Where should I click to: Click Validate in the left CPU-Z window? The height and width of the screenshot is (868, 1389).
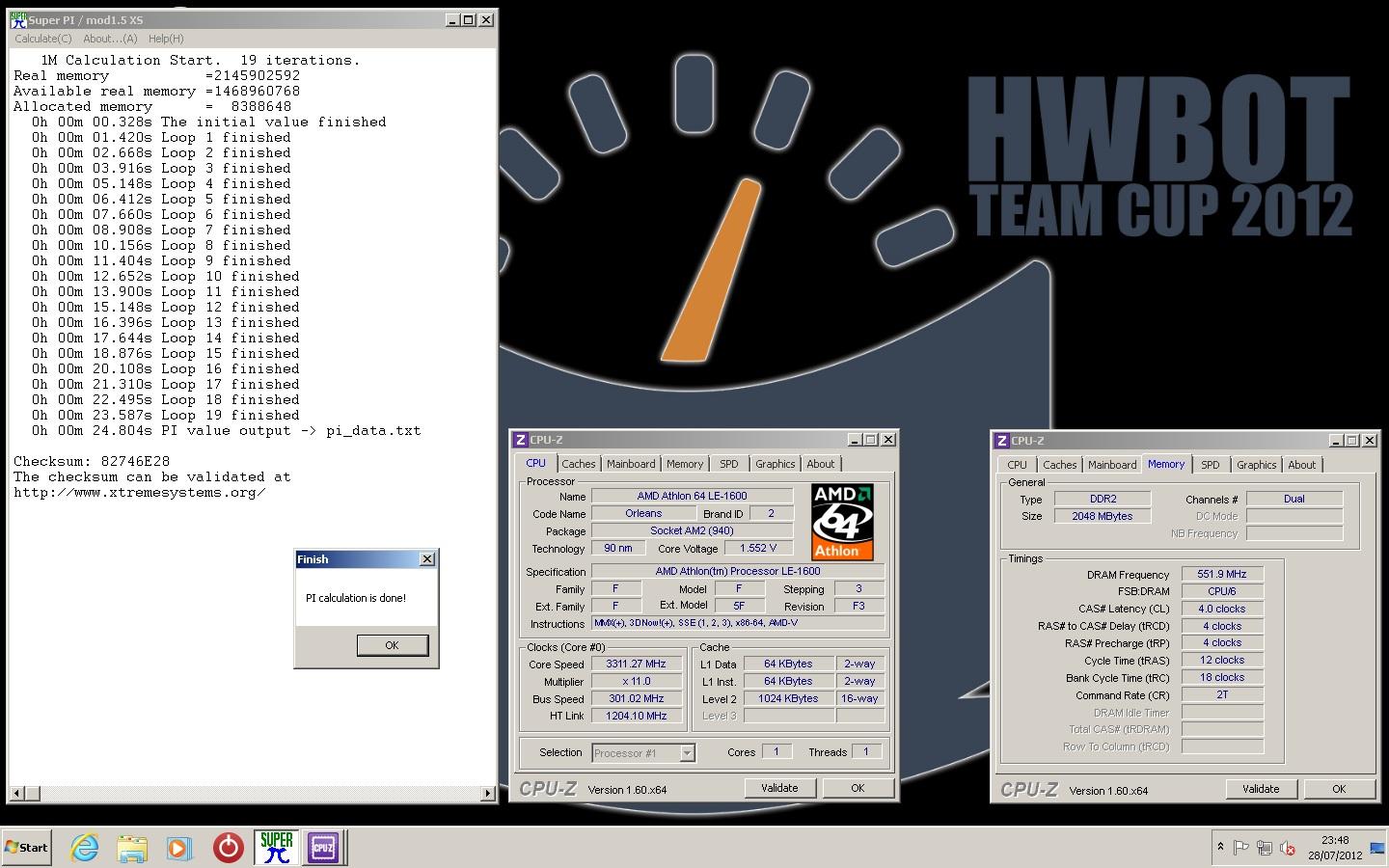coord(779,788)
